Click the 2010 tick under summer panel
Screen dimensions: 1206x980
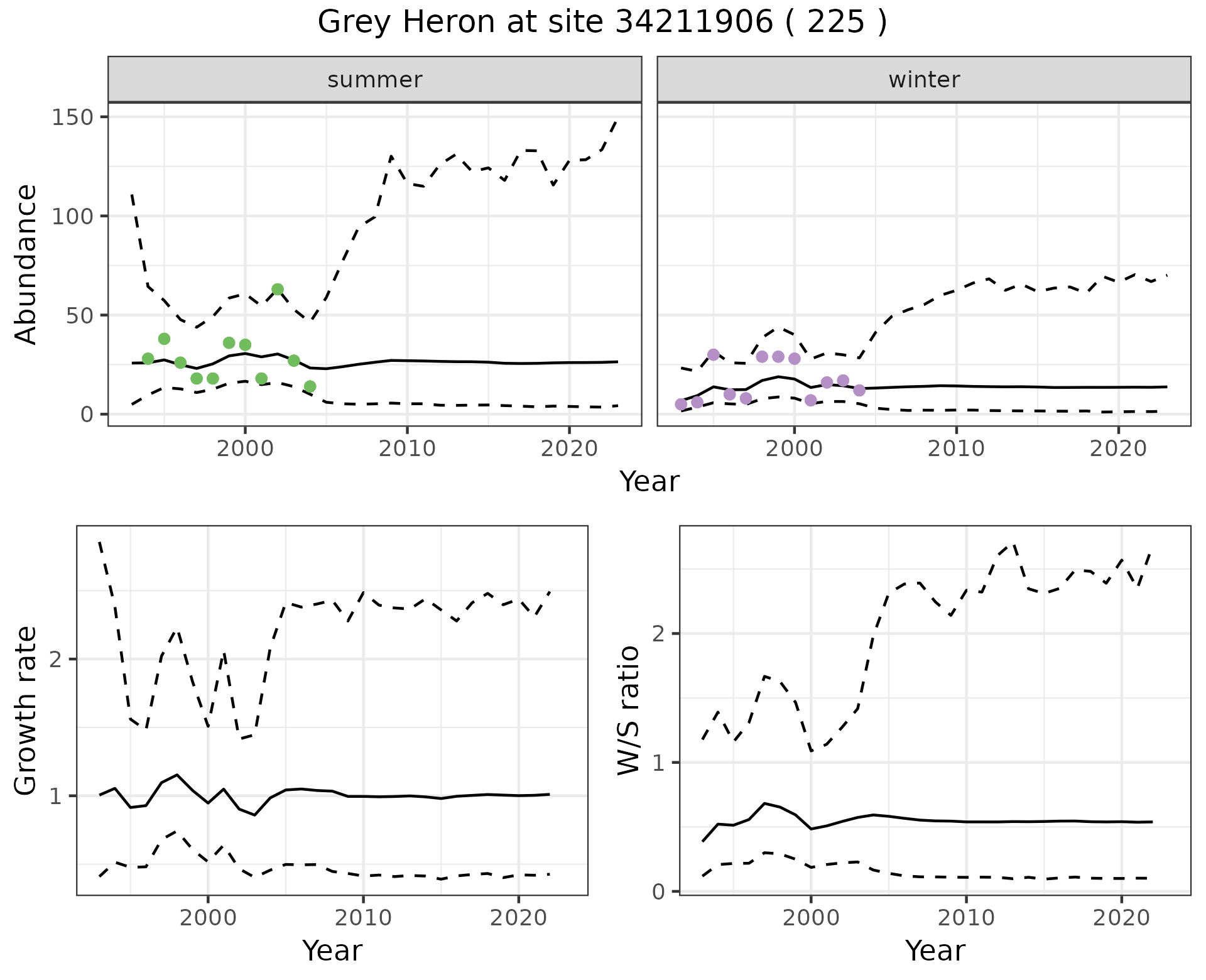[407, 449]
